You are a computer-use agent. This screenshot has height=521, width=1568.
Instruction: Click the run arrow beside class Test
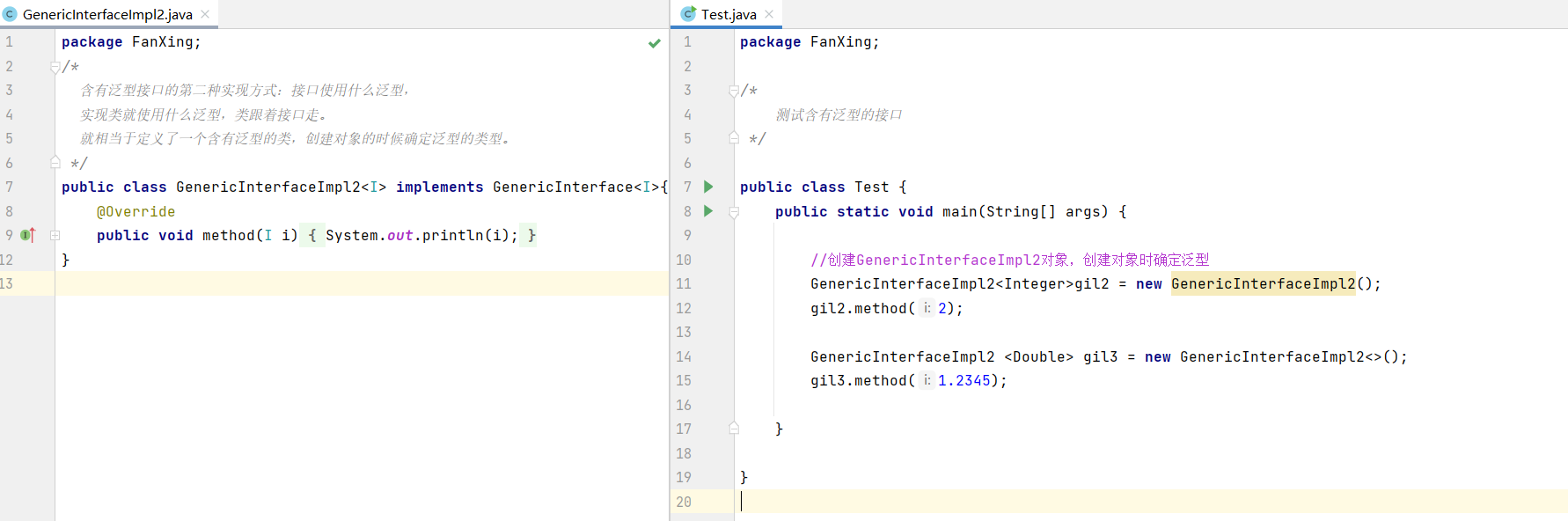click(708, 187)
